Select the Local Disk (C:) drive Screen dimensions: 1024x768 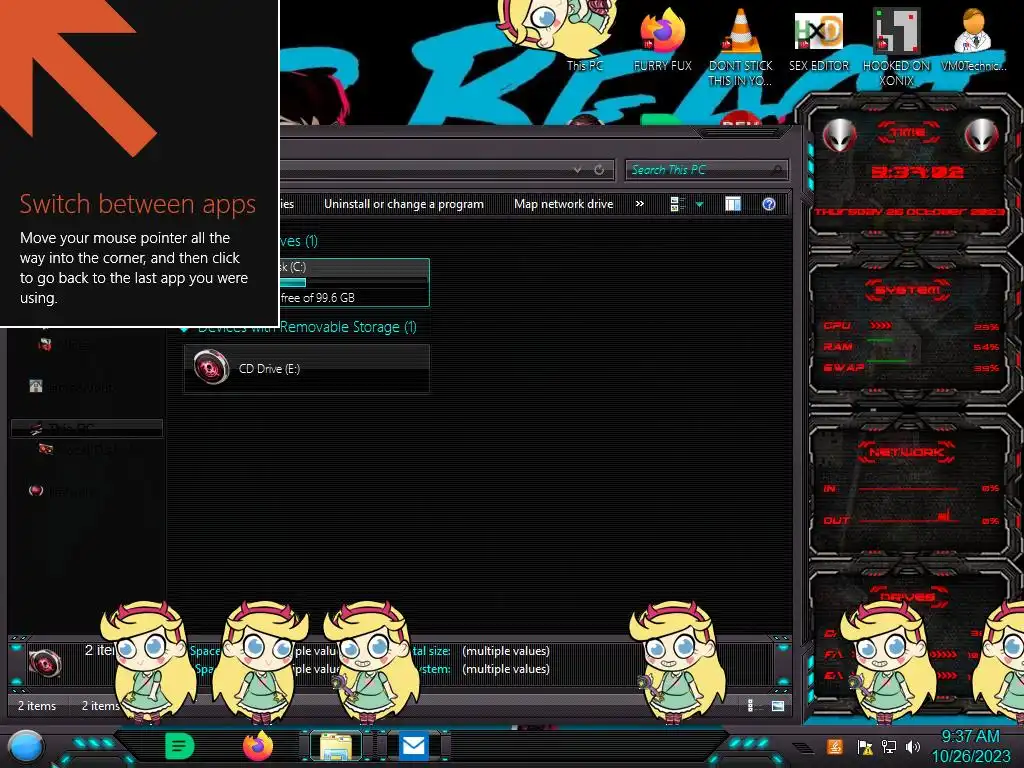tap(354, 282)
